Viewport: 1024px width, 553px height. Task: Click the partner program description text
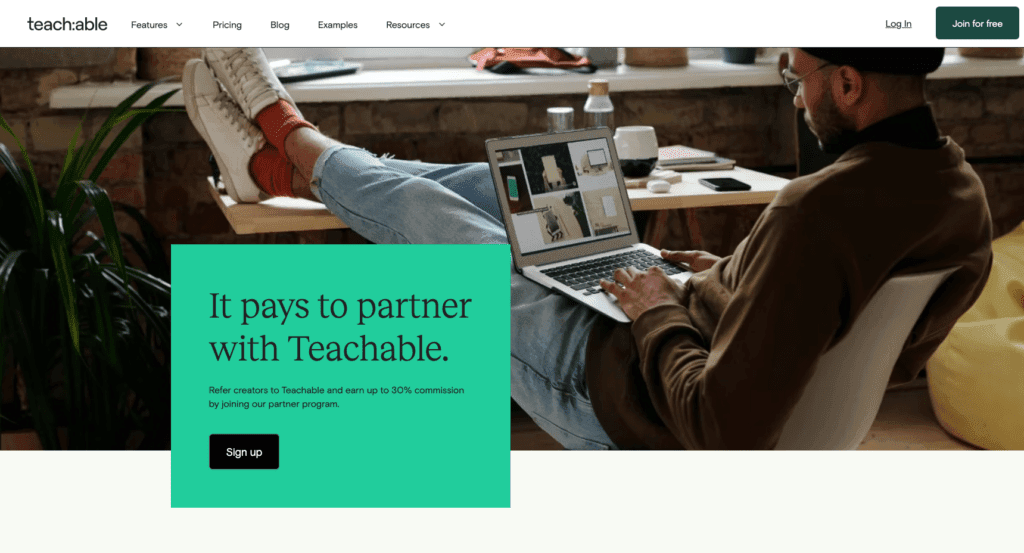[x=336, y=397]
